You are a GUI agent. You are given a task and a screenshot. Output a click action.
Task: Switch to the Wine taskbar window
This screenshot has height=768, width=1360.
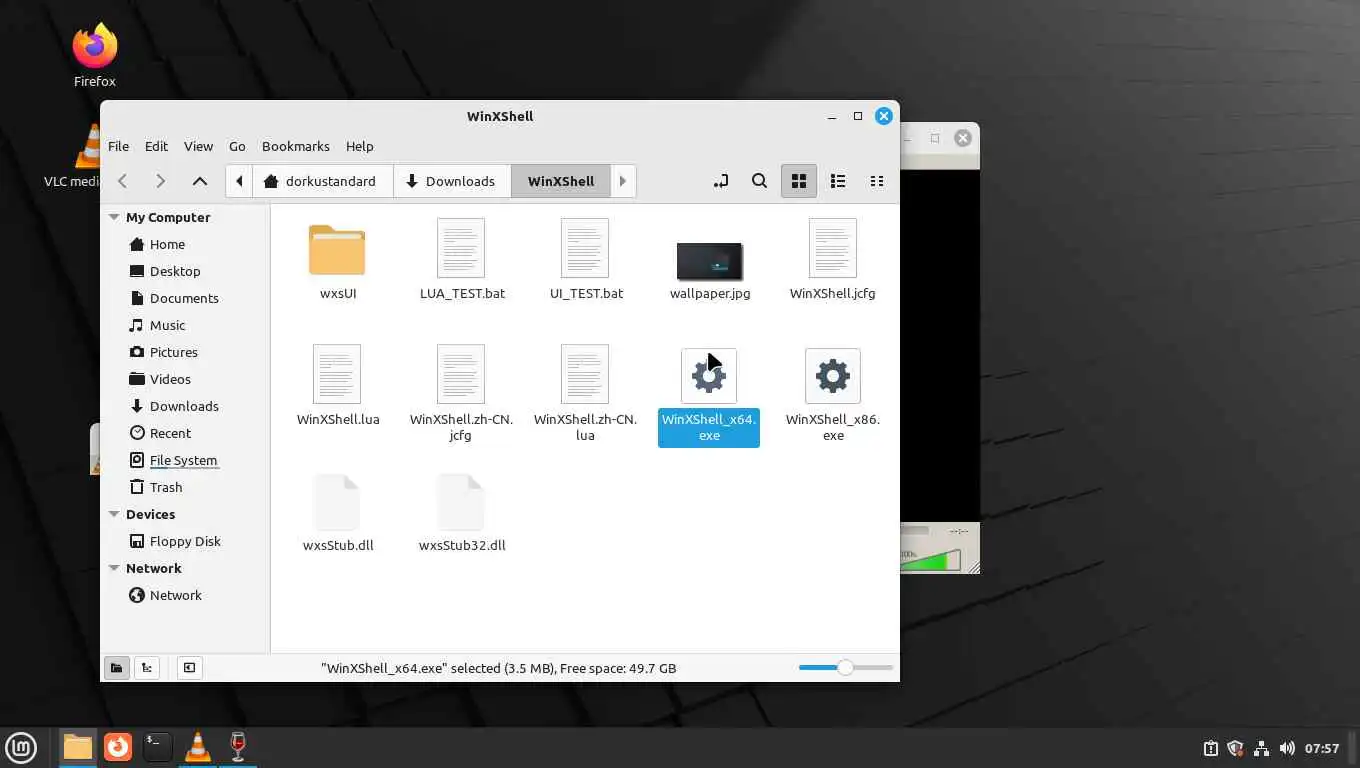pyautogui.click(x=238, y=747)
